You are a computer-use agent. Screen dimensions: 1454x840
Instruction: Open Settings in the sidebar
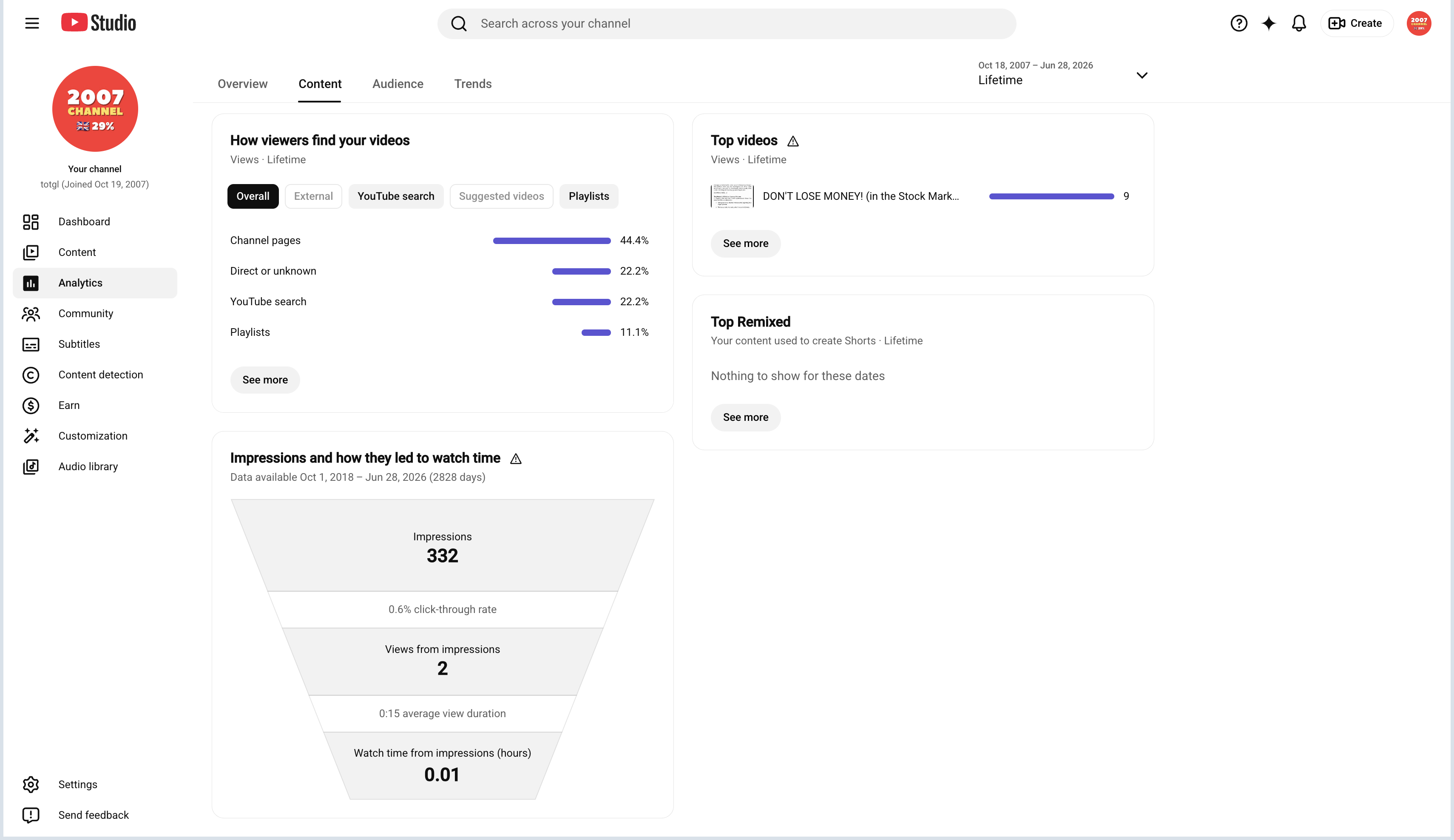pos(95,784)
